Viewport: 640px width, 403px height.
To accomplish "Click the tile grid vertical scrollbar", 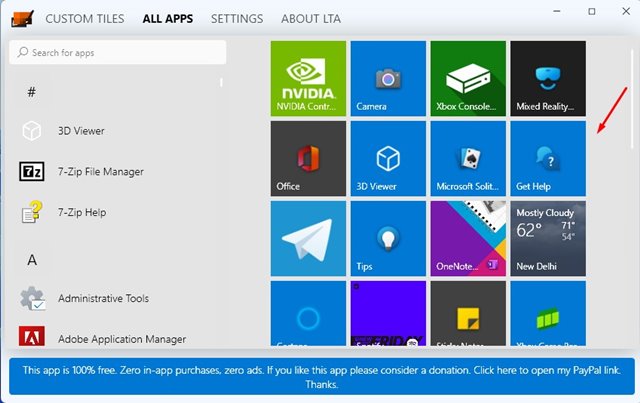I will coord(632,99).
